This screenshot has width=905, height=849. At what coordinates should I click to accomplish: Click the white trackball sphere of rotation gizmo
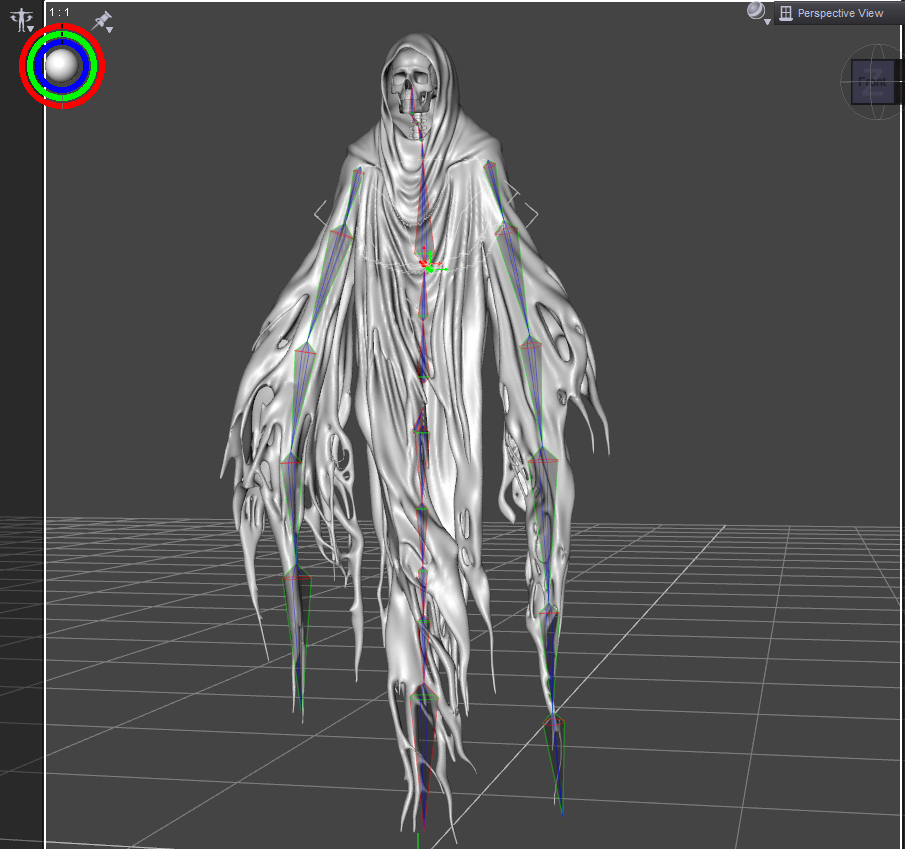click(x=62, y=65)
